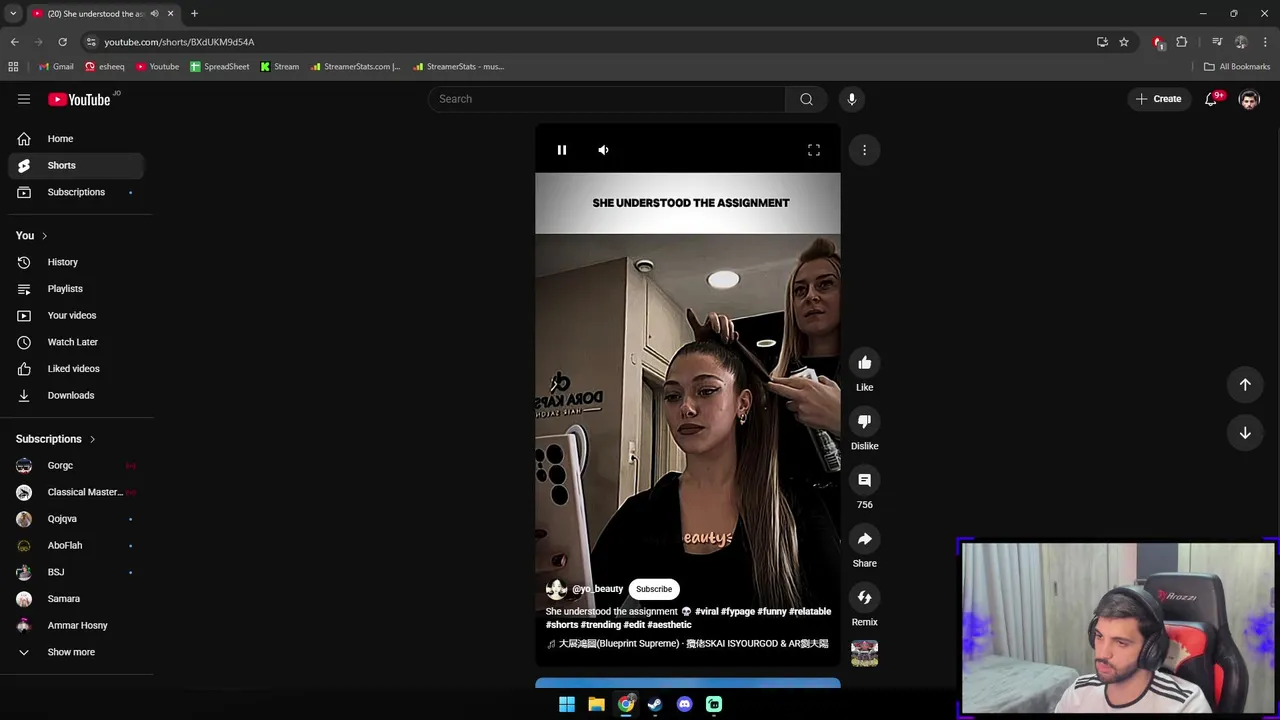Remix this Short
The width and height of the screenshot is (1280, 720).
pyautogui.click(x=865, y=598)
